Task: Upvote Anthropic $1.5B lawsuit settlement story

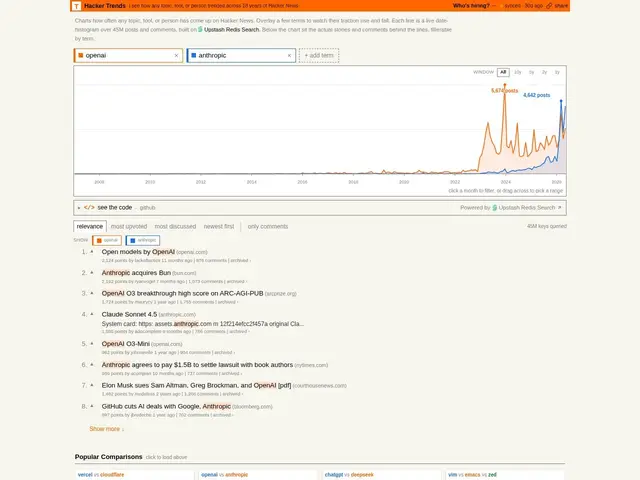Action: [92, 364]
